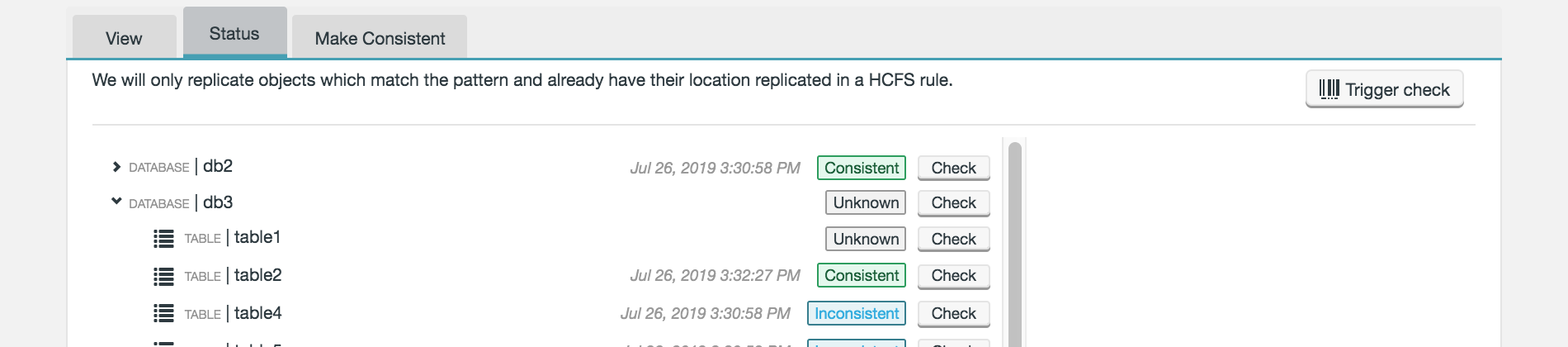Viewport: 1568px width, 347px height.
Task: Switch to the View tab
Action: 124,38
